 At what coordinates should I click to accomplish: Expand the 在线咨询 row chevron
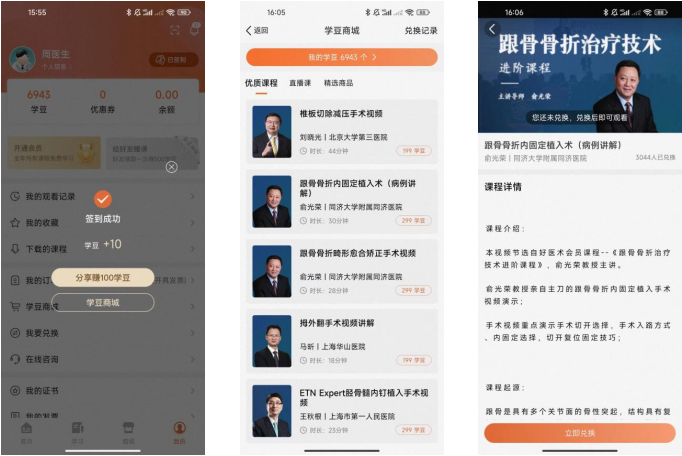click(193, 359)
